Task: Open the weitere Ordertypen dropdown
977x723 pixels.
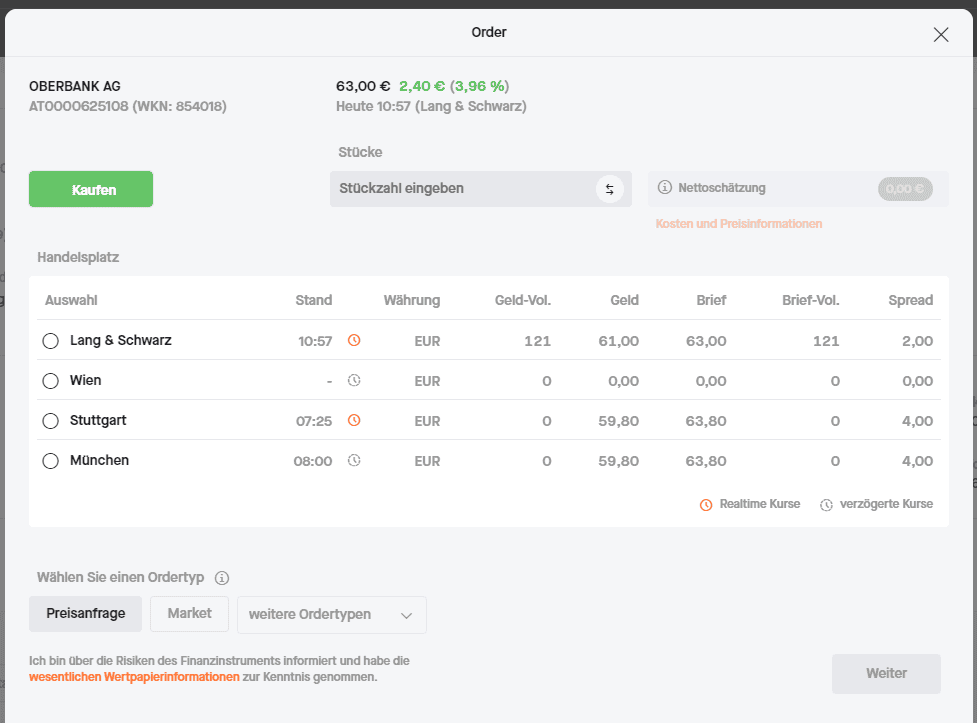Action: tap(331, 615)
